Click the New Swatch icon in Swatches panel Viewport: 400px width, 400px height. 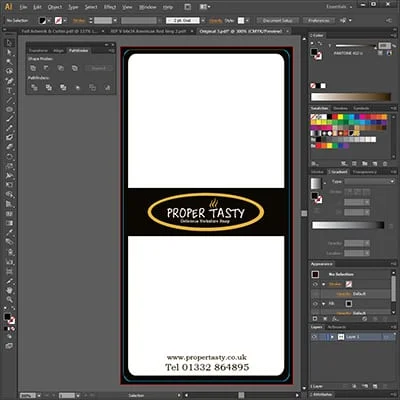375,164
